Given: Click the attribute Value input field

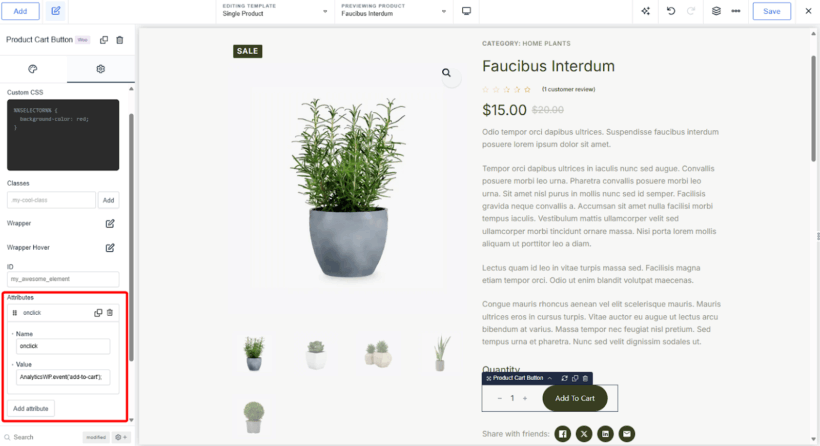Looking at the screenshot, I should click(x=63, y=376).
